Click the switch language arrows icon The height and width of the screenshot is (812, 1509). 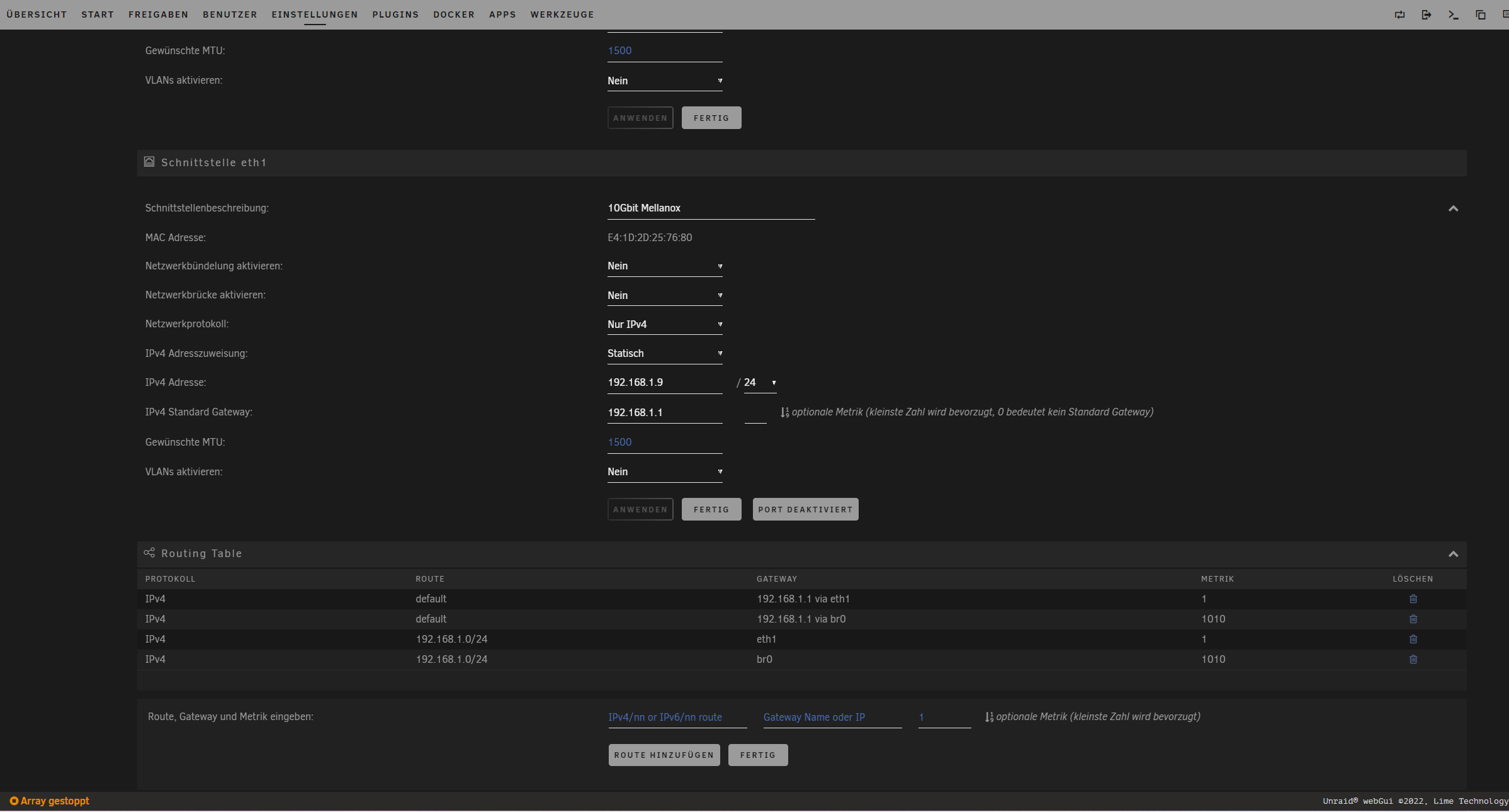1399,14
